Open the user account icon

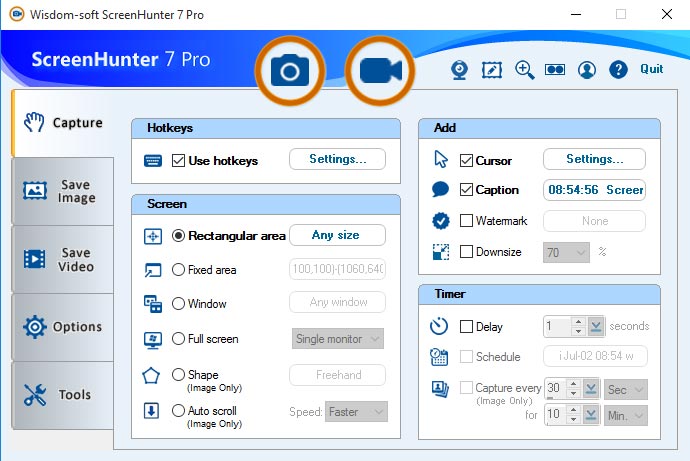coord(587,70)
